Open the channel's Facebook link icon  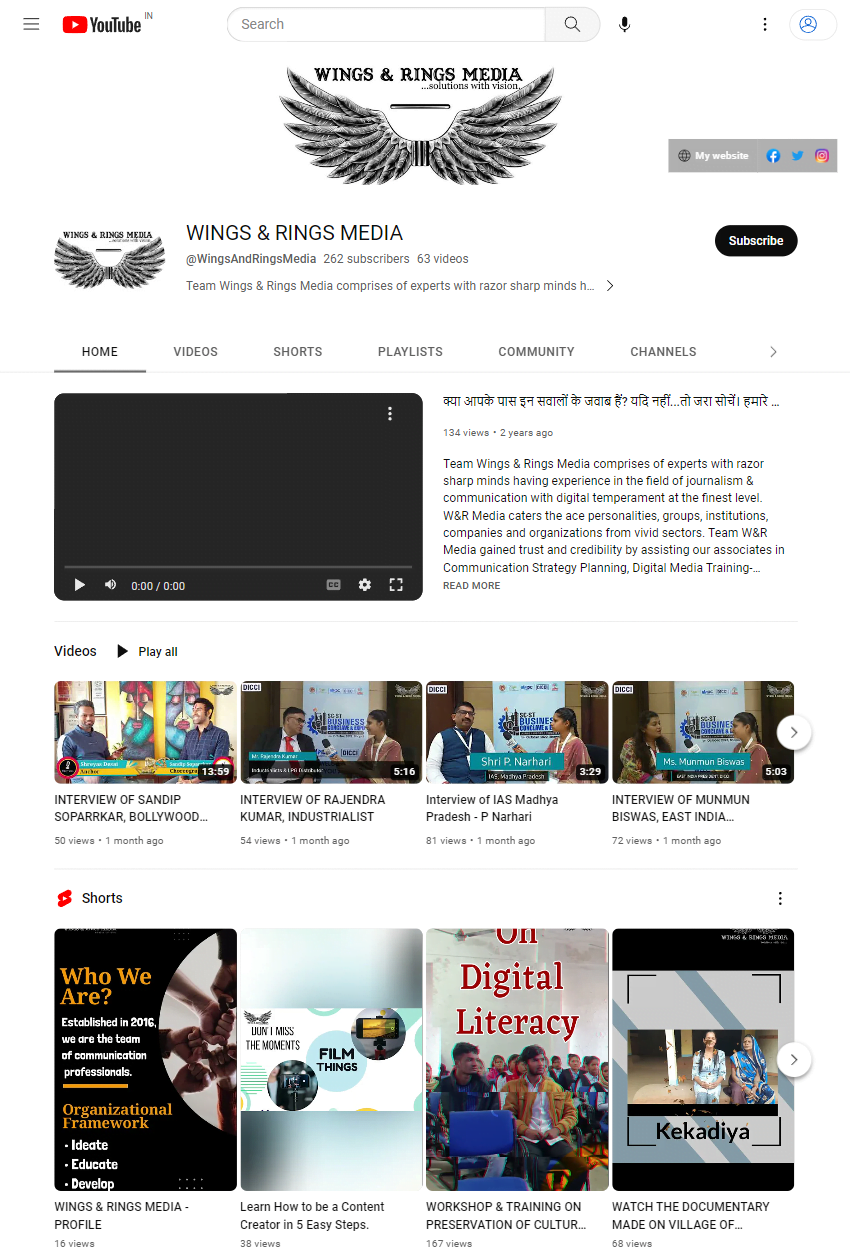pyautogui.click(x=773, y=156)
